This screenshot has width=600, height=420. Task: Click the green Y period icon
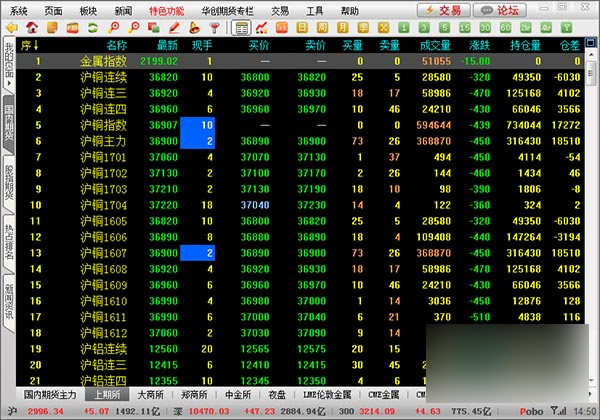point(566,28)
